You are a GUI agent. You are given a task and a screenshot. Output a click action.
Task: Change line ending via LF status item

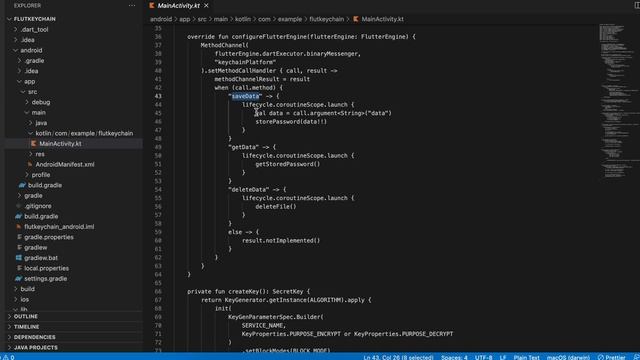[503, 357]
